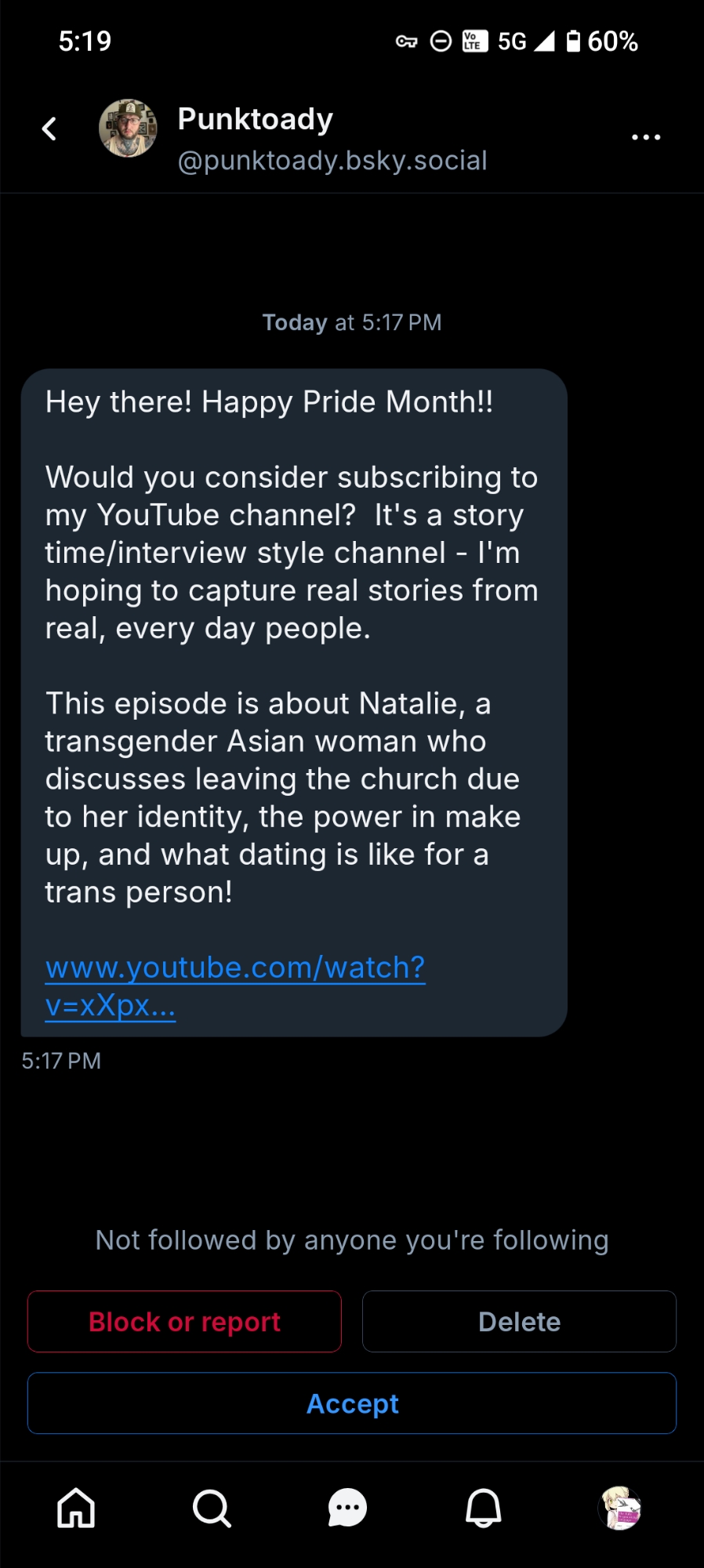Tap the @punktoady.bsky.social handle
This screenshot has height=1568, width=704.
point(332,161)
